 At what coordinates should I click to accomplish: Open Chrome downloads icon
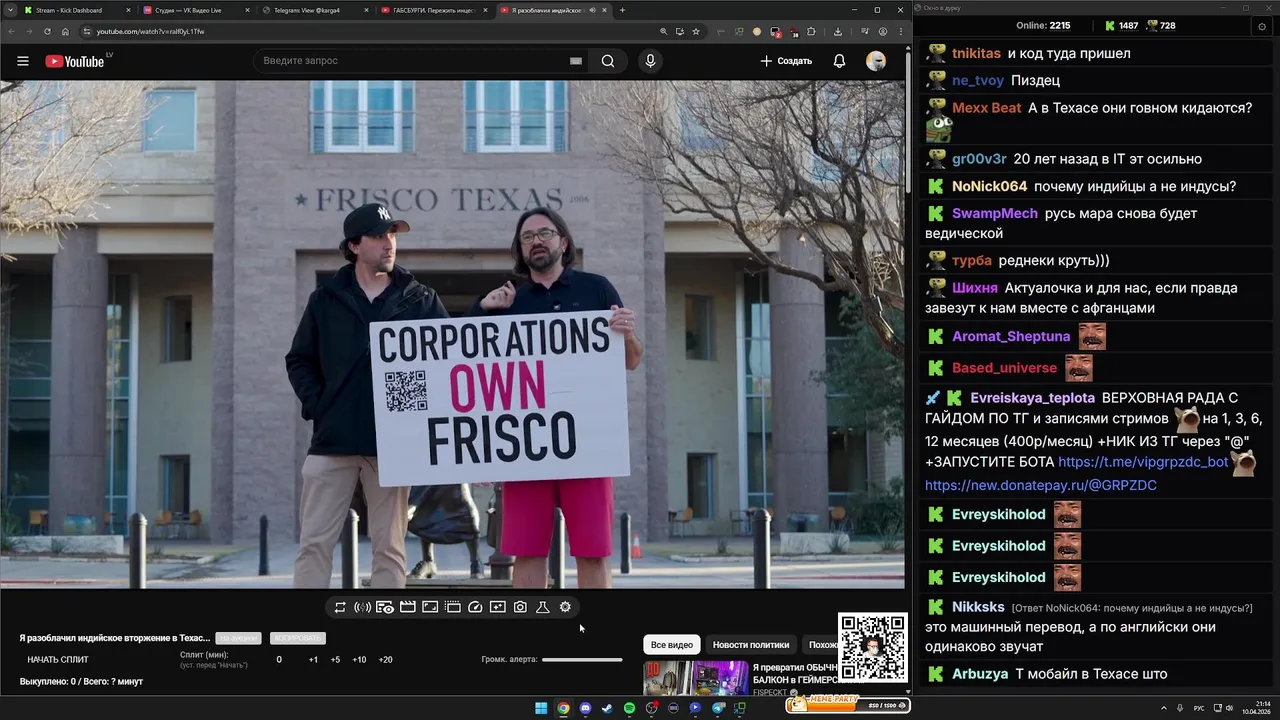[838, 31]
